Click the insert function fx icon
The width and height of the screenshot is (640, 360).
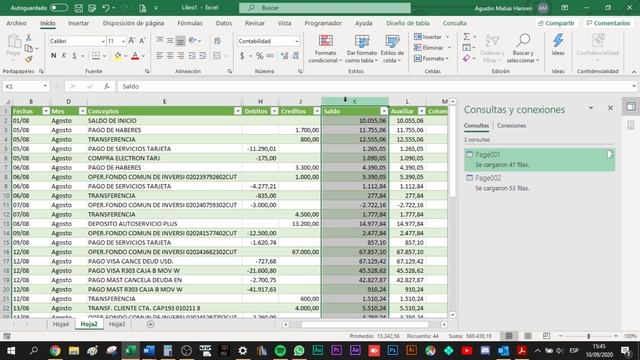click(x=107, y=87)
